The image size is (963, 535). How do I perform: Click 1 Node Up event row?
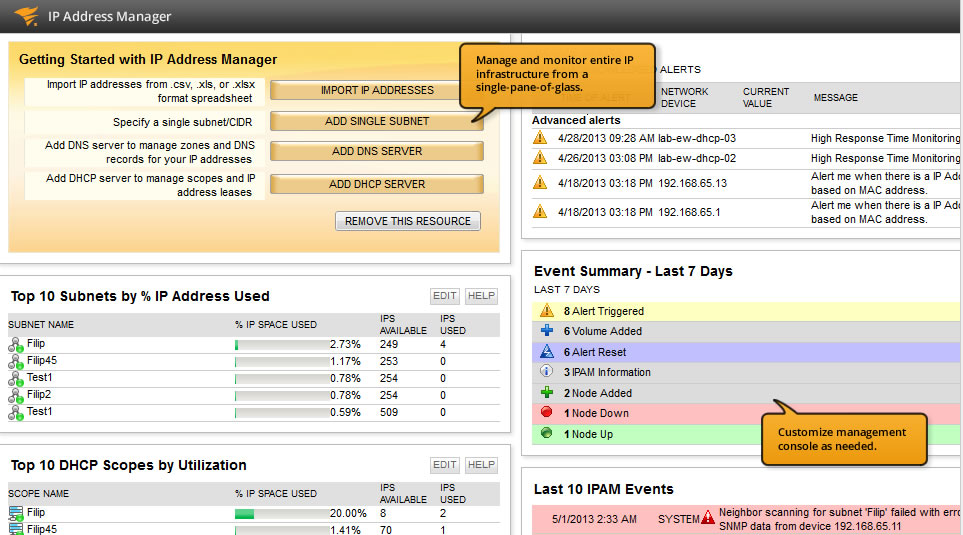point(746,434)
